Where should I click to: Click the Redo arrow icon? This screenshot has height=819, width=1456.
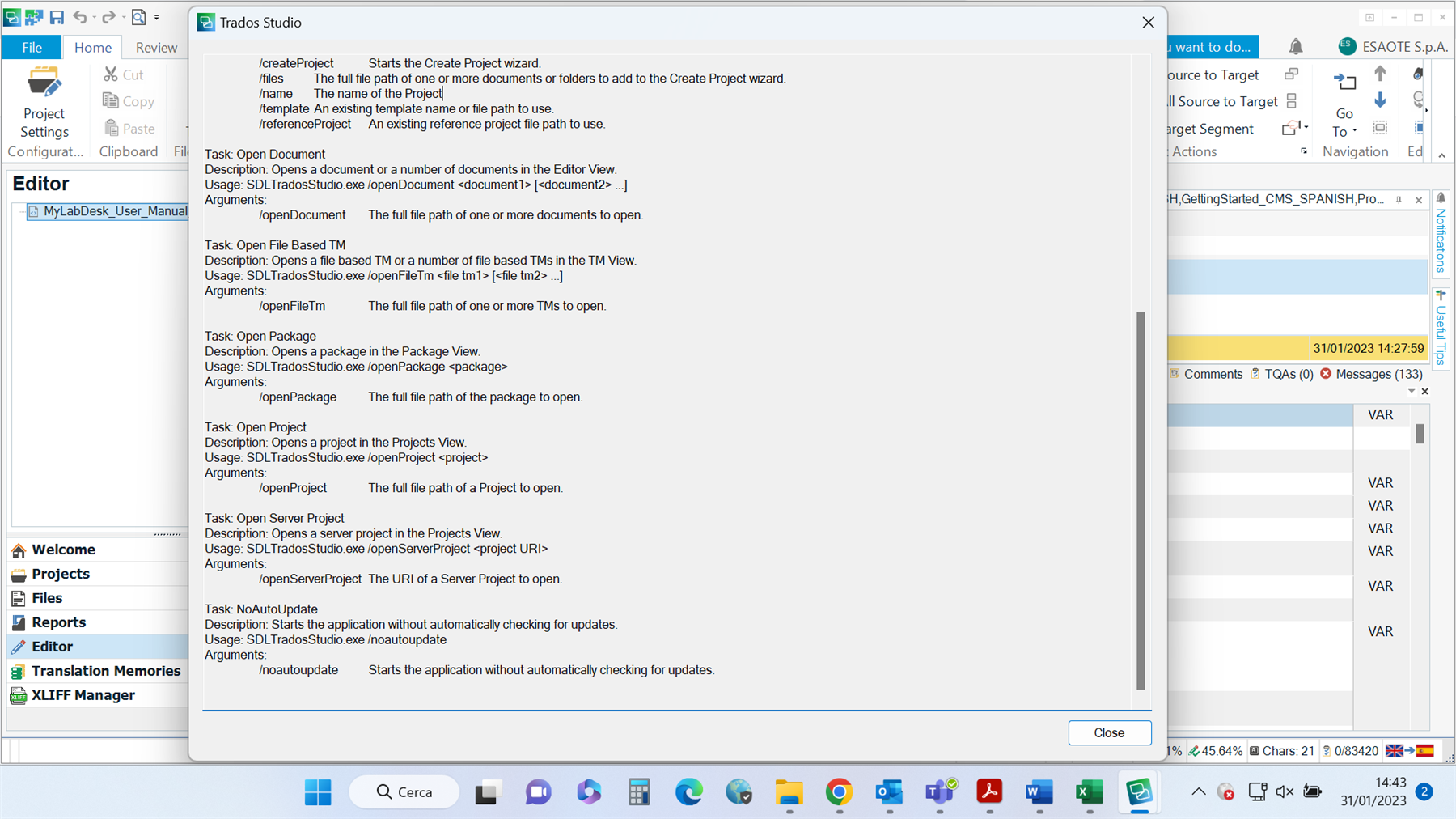[x=108, y=17]
